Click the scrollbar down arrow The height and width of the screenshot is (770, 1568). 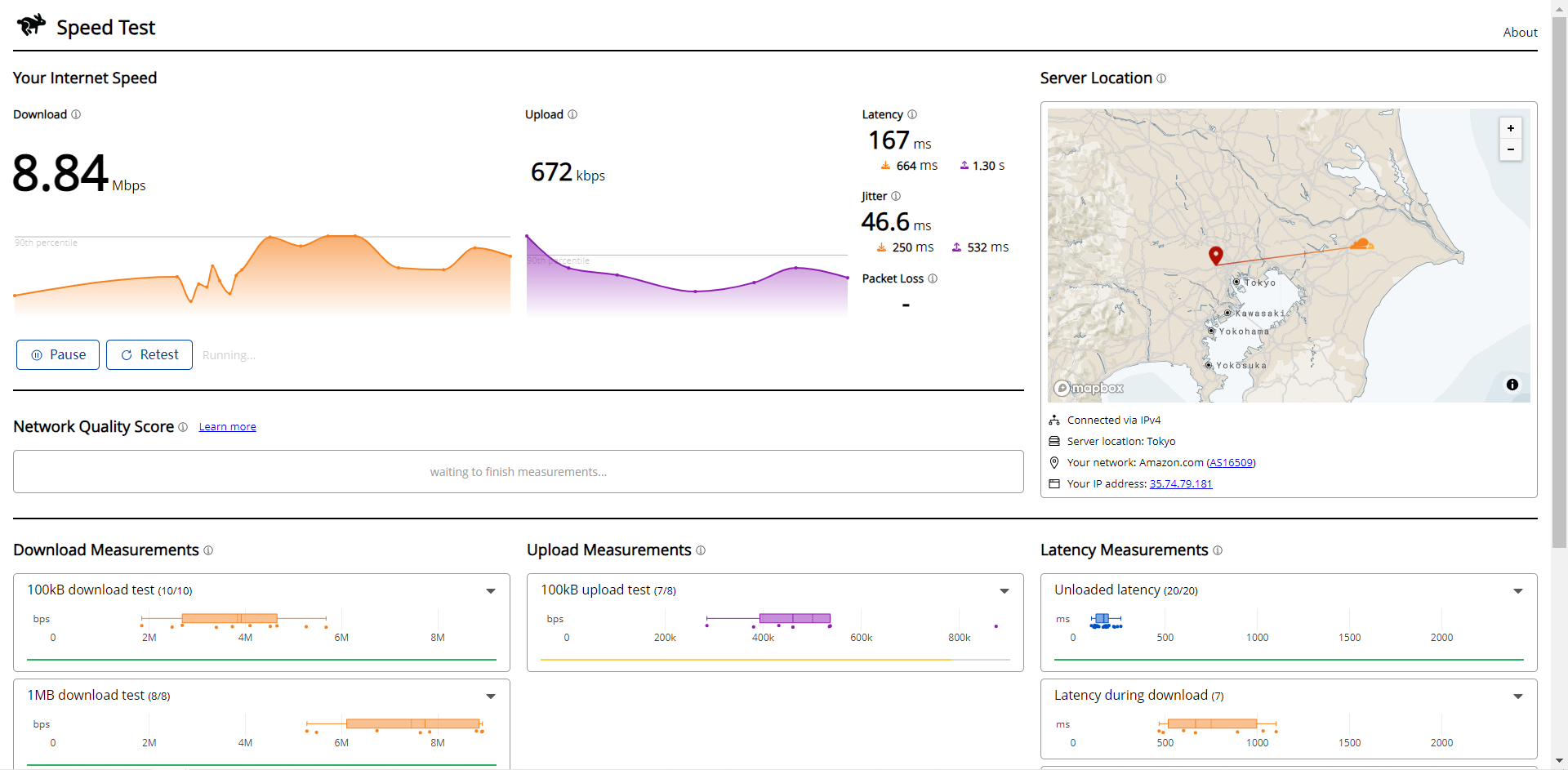pos(1559,762)
